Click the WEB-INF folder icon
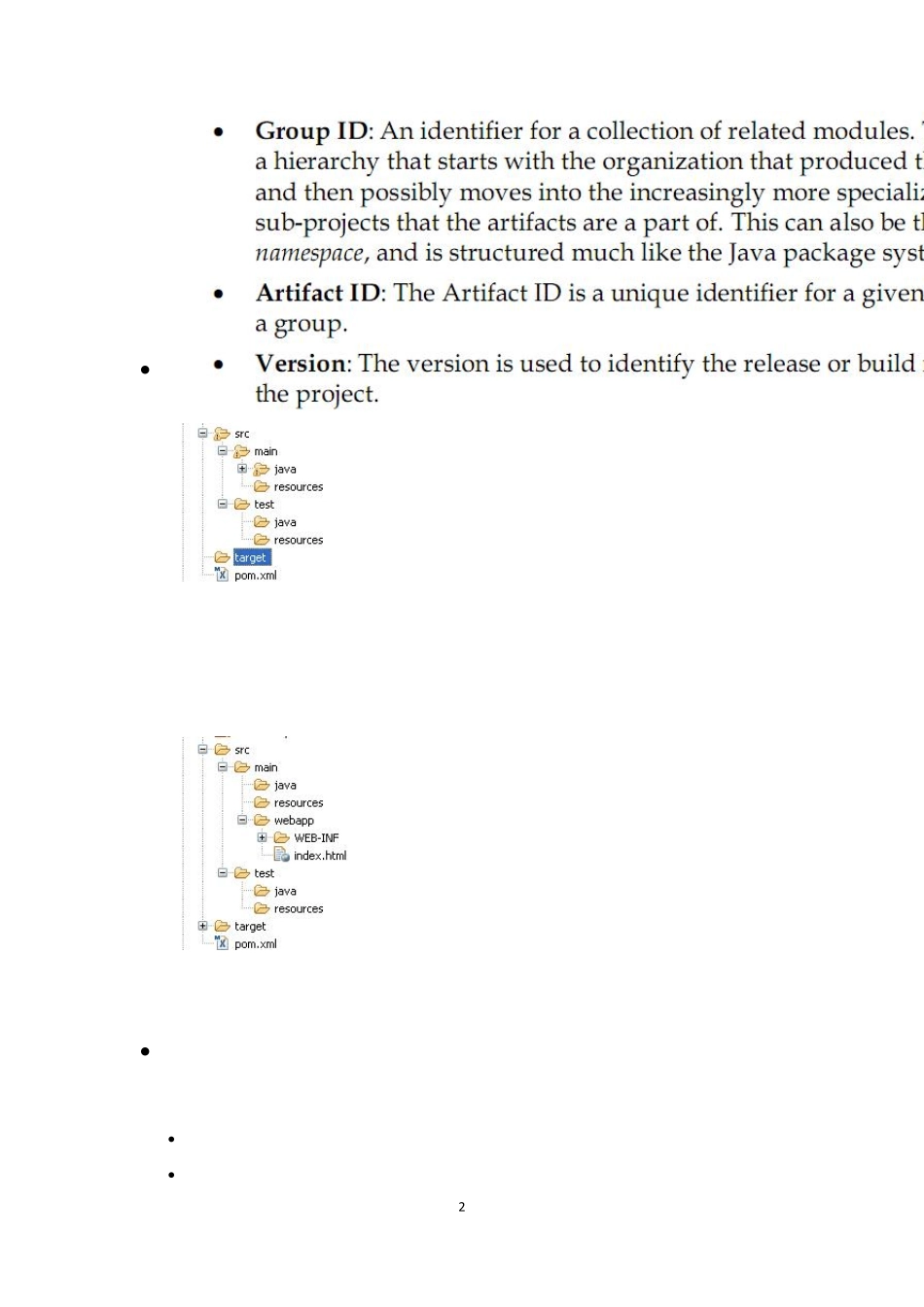This screenshot has width=924, height=1307. 281,837
